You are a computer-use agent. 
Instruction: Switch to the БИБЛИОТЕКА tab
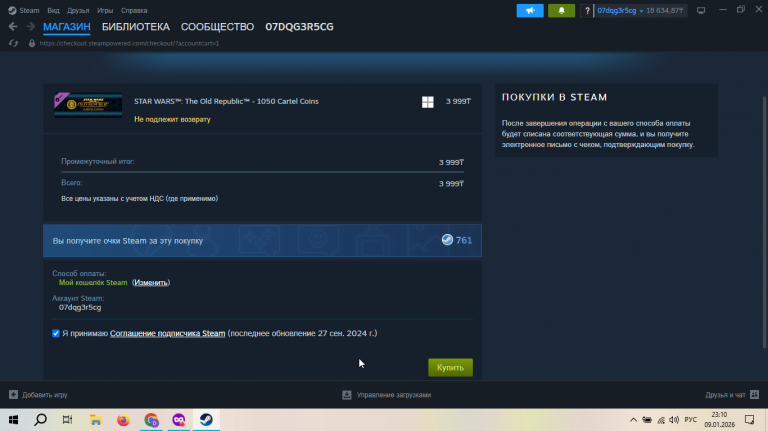136,27
